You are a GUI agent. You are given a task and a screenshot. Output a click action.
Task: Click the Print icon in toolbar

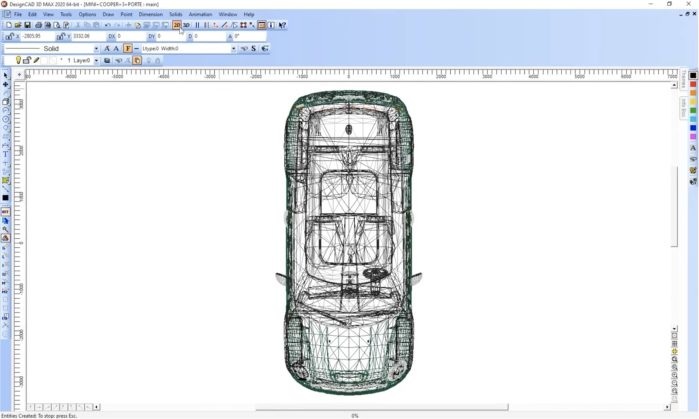[x=38, y=25]
